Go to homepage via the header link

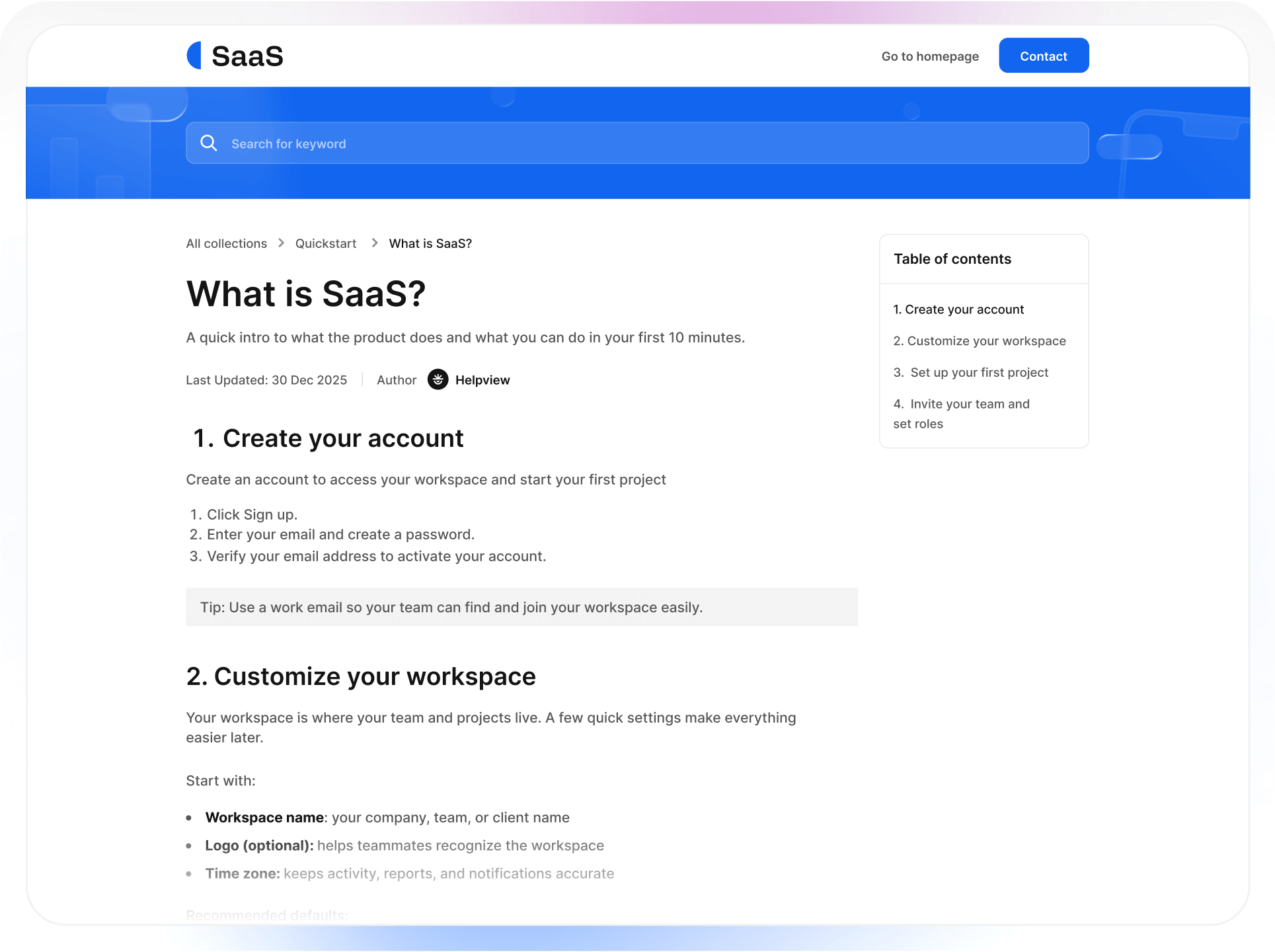click(929, 56)
